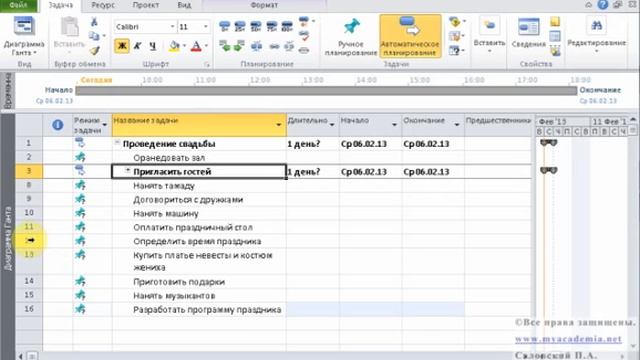
Task: Switch to the Project (Проект) tab
Action: tap(146, 5)
